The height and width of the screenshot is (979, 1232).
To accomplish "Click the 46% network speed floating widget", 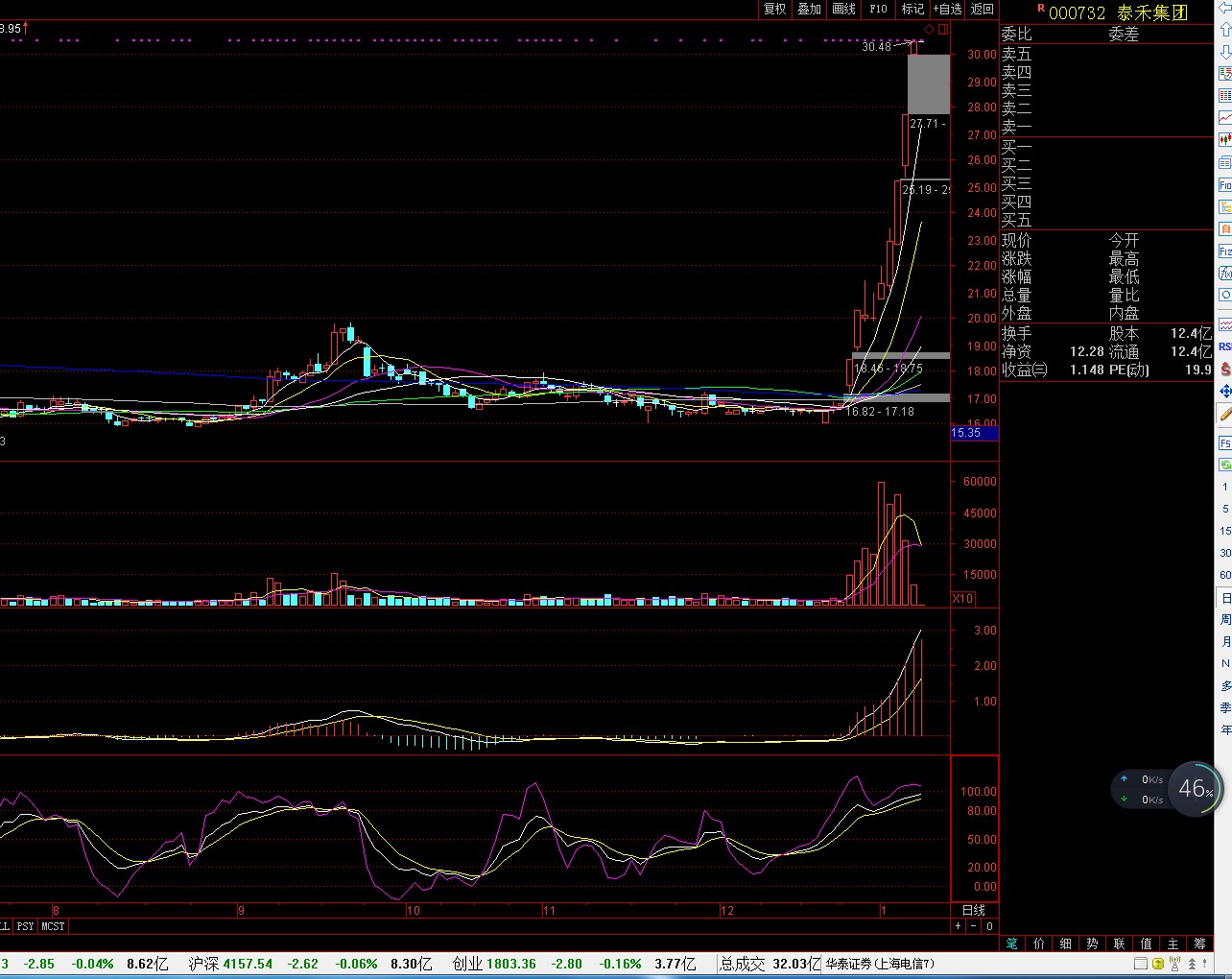I will point(1195,788).
